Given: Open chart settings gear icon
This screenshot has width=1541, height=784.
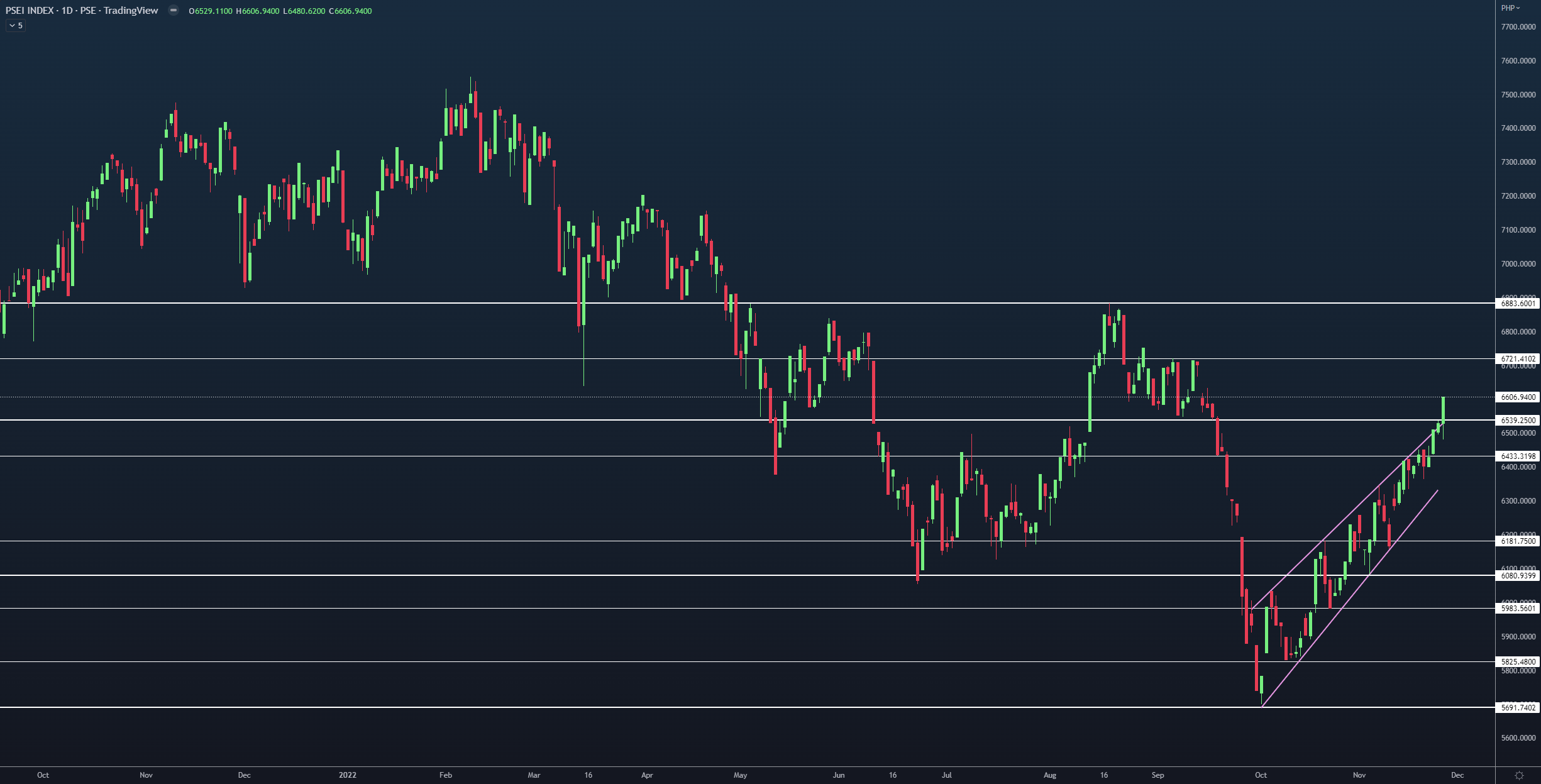Looking at the screenshot, I should 1519,775.
